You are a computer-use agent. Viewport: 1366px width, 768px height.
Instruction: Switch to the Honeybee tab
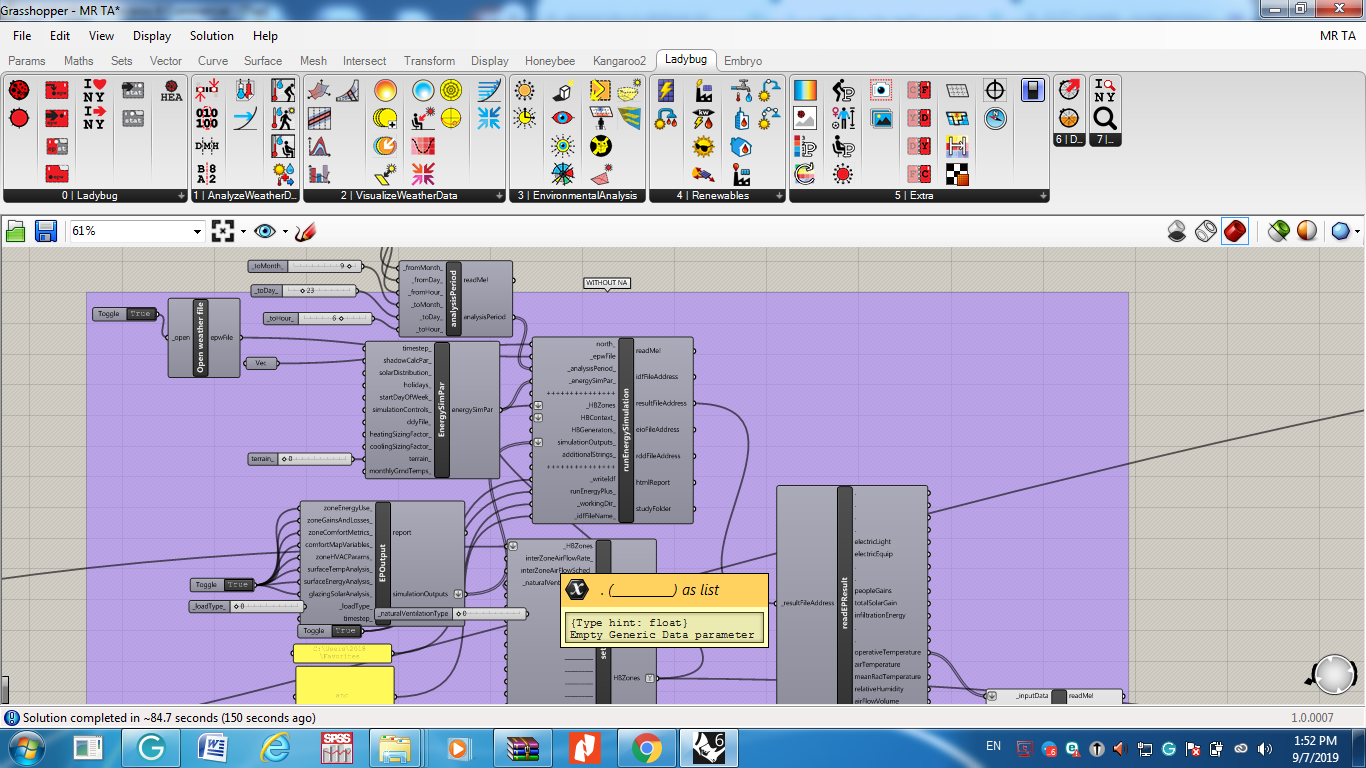[x=550, y=61]
